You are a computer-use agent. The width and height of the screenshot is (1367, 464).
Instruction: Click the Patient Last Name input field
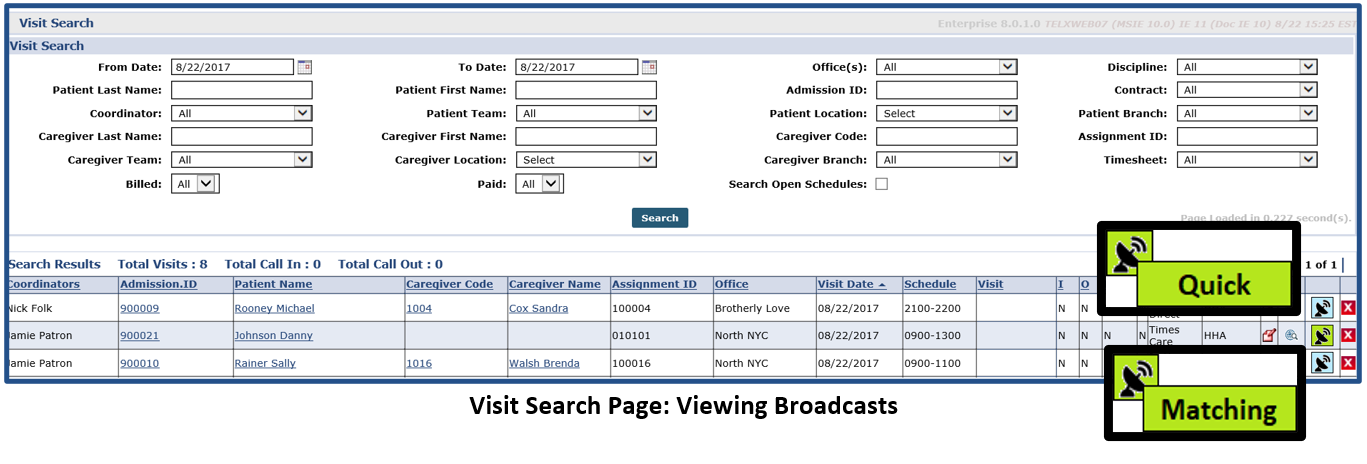pos(242,90)
